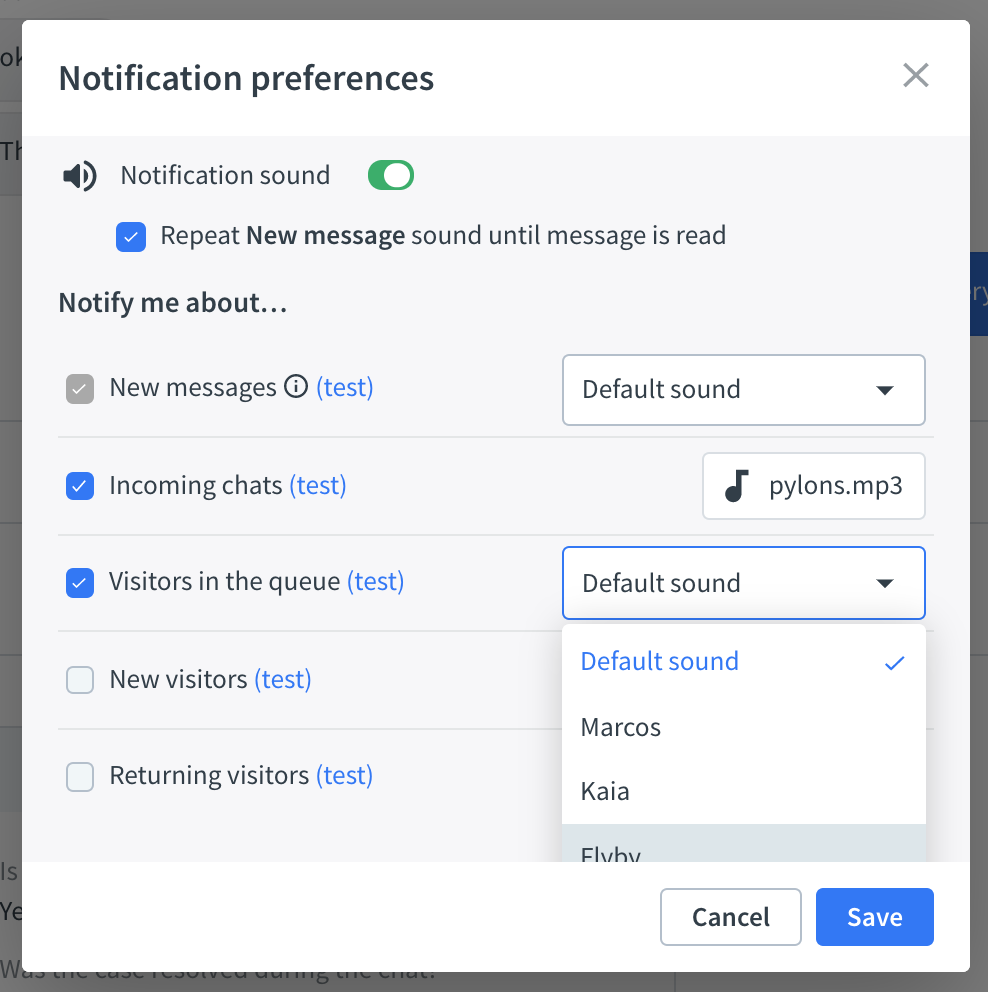This screenshot has height=992, width=988.
Task: Enable notifications for New visitors
Action: pos(79,679)
